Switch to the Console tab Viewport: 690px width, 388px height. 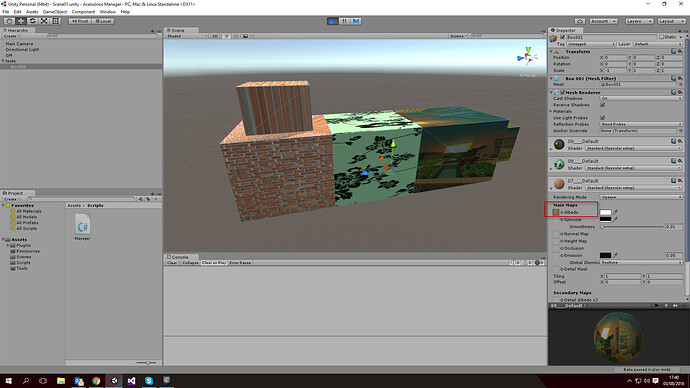click(180, 257)
